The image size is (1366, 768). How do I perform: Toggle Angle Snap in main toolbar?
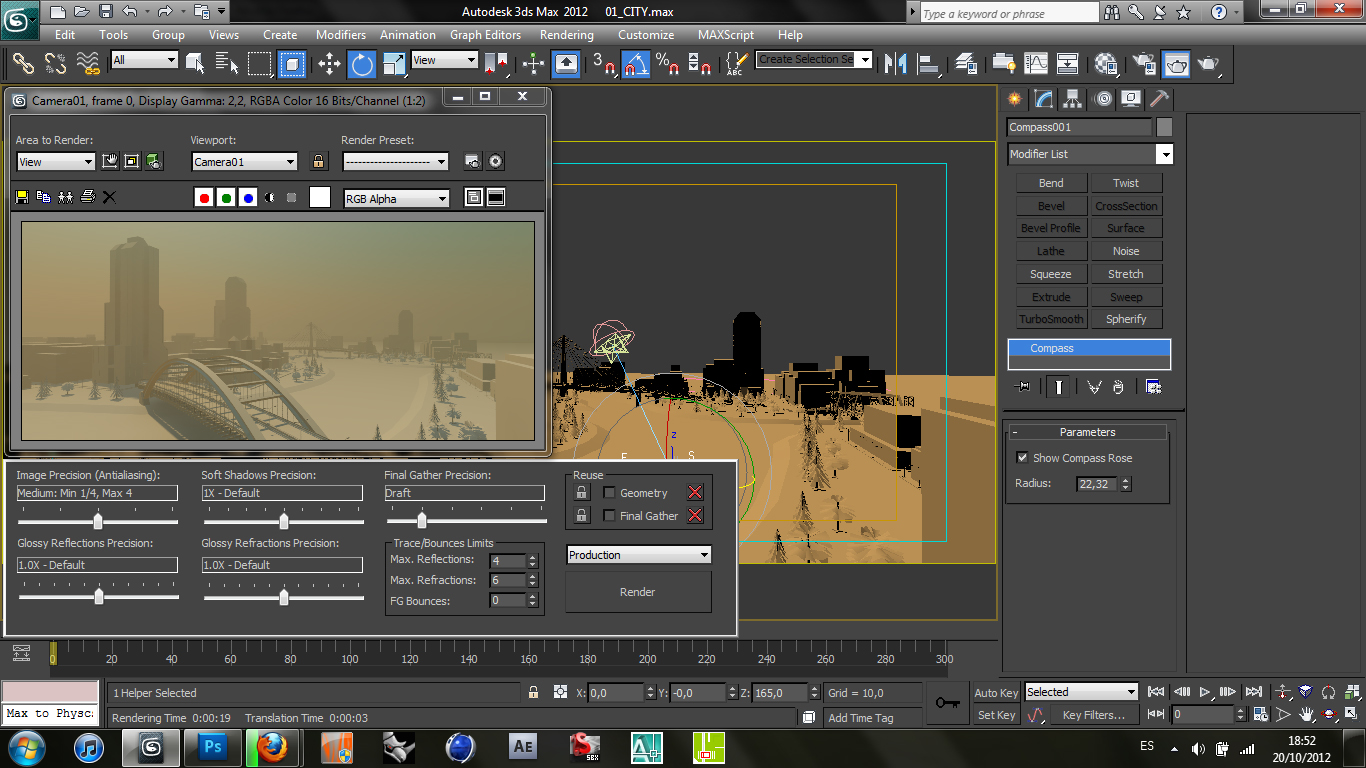pyautogui.click(x=636, y=64)
